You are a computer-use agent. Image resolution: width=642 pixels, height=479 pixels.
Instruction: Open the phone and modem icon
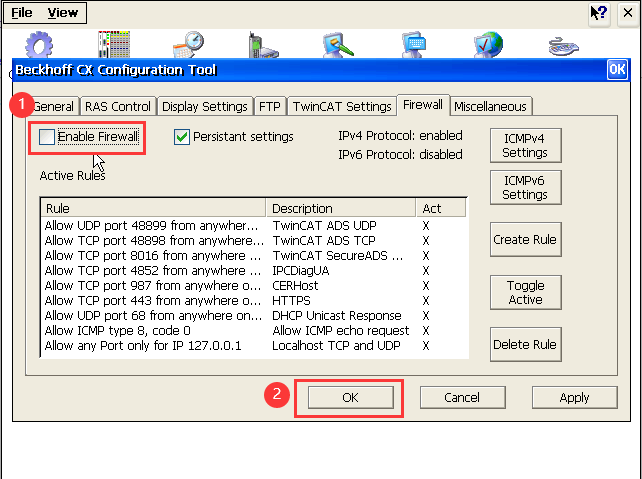pyautogui.click(x=263, y=45)
